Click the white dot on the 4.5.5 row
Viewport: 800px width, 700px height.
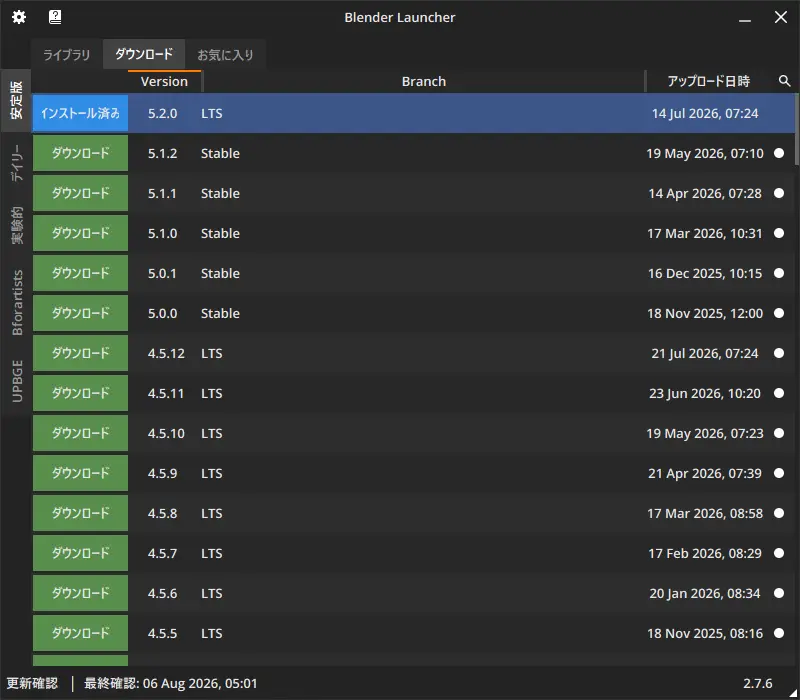(779, 633)
